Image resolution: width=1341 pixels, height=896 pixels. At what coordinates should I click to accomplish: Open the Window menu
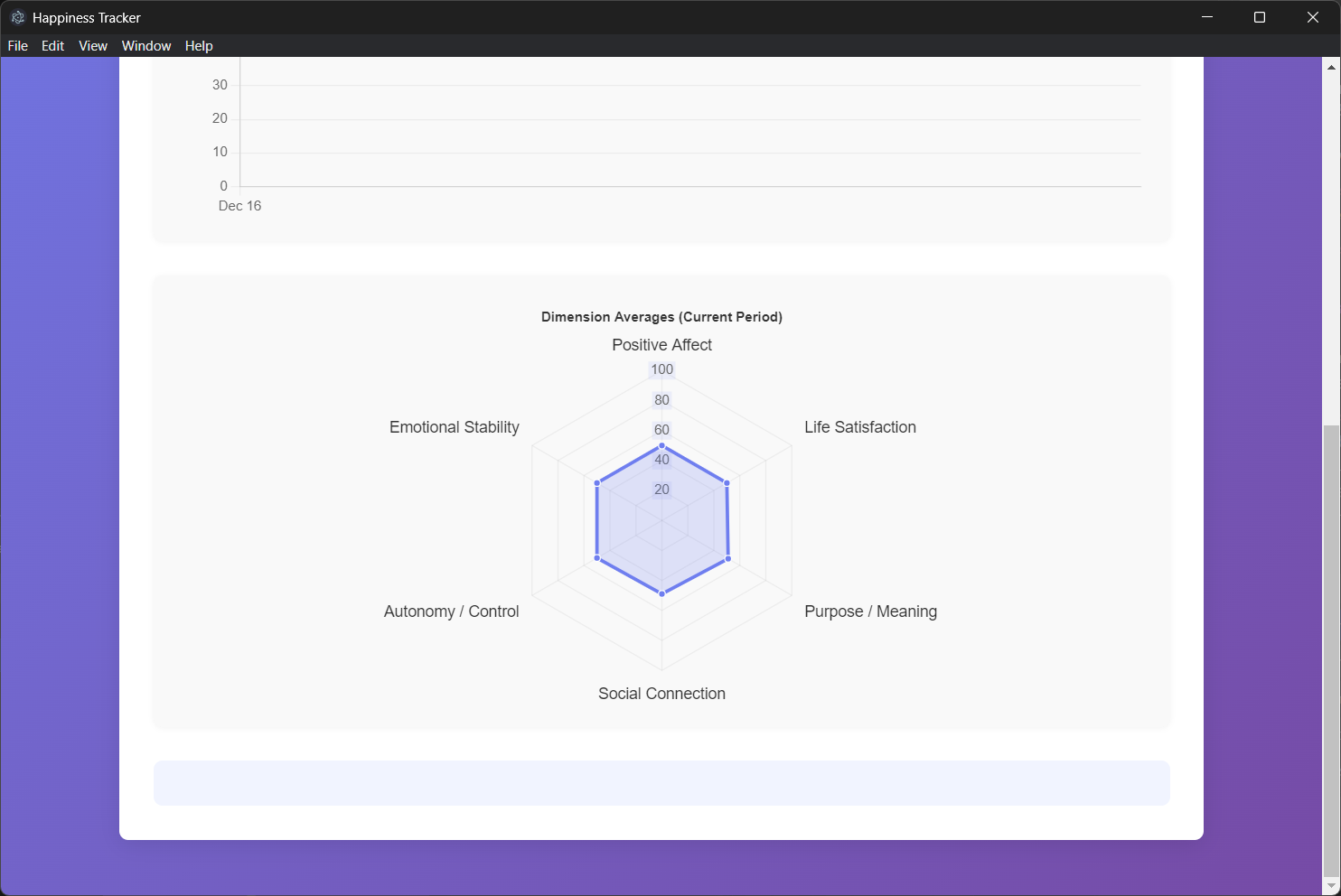point(146,46)
